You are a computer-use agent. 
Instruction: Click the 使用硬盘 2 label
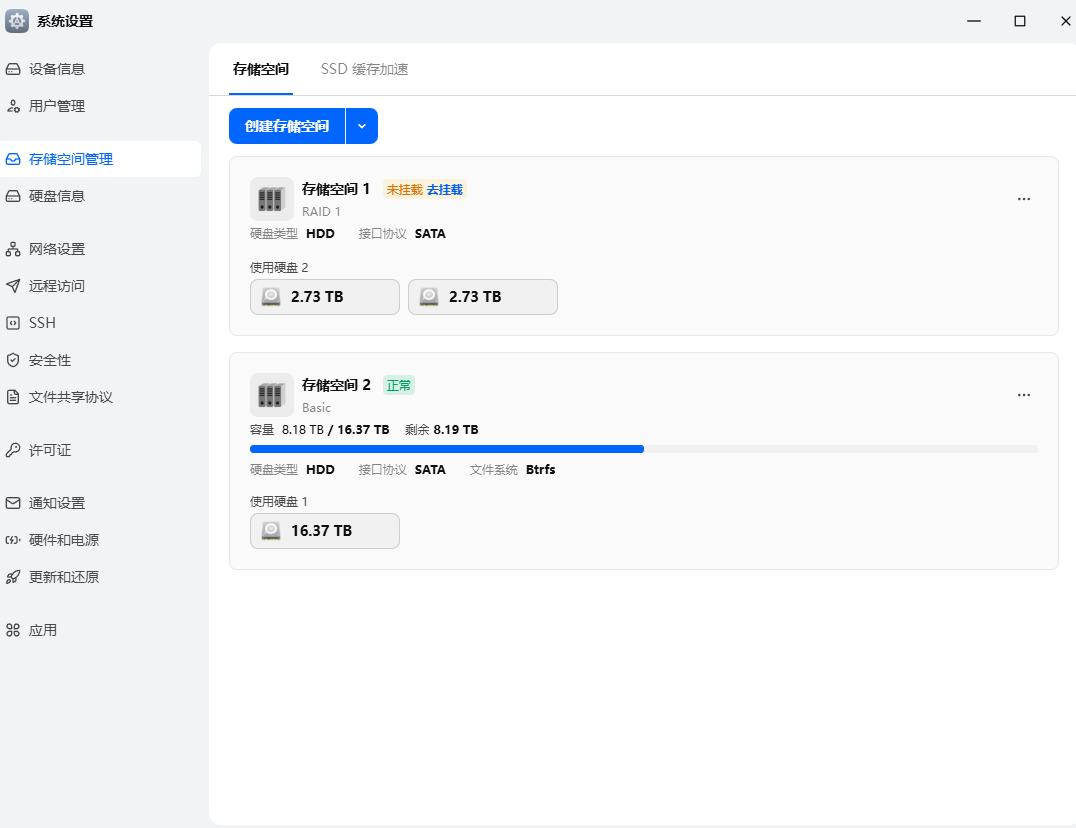(279, 268)
